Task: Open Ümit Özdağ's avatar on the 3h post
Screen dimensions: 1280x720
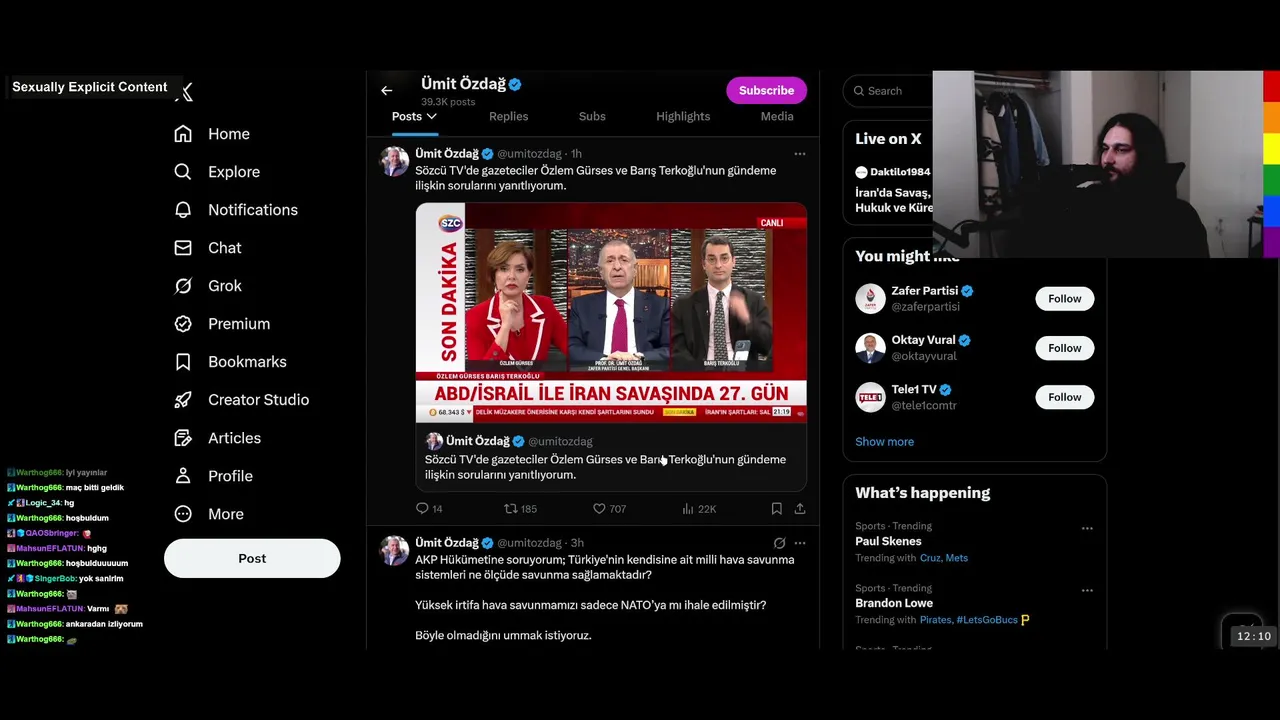Action: click(x=395, y=550)
